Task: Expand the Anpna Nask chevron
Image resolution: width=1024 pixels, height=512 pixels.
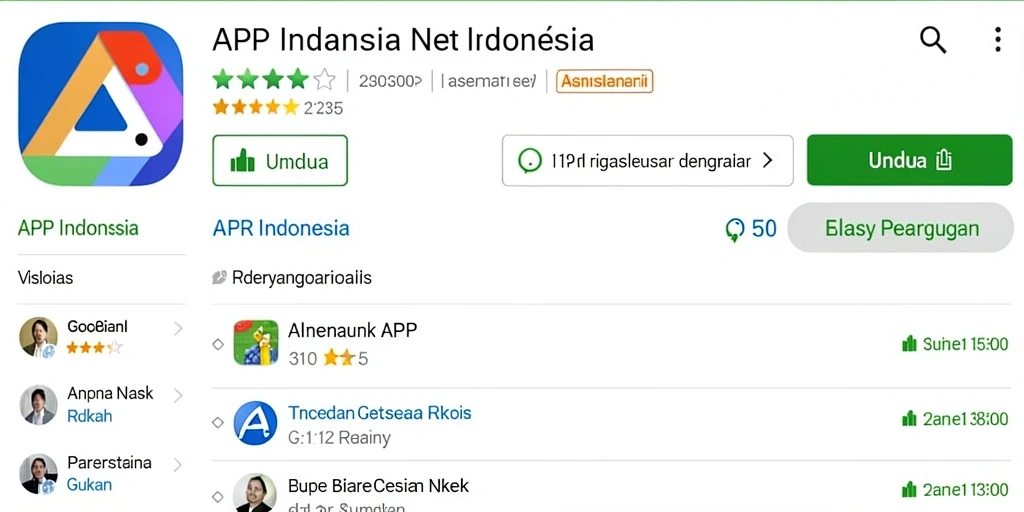Action: (178, 395)
